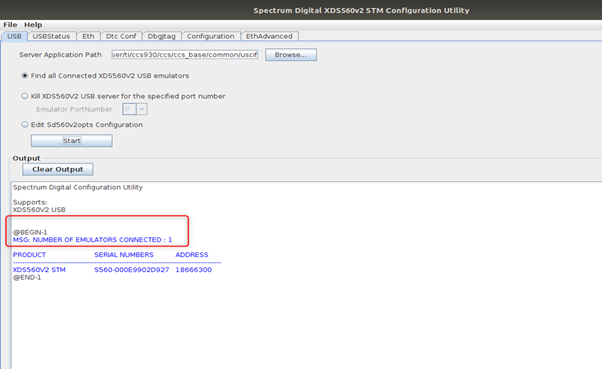Screen dimensions: 602x369
Task: Click the Start button
Action: pos(72,141)
